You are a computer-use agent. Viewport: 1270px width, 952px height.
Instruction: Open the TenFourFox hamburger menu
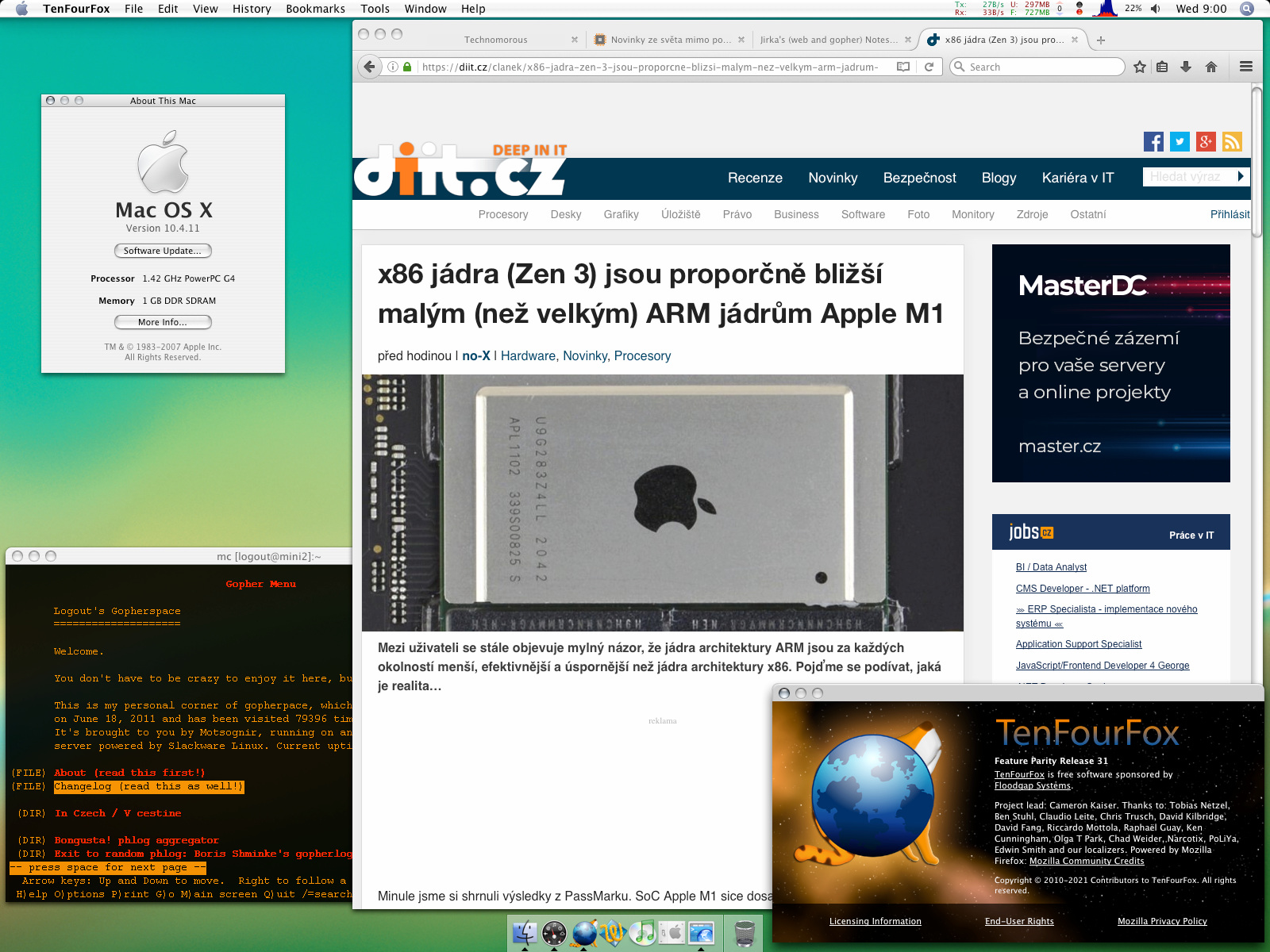[x=1246, y=67]
